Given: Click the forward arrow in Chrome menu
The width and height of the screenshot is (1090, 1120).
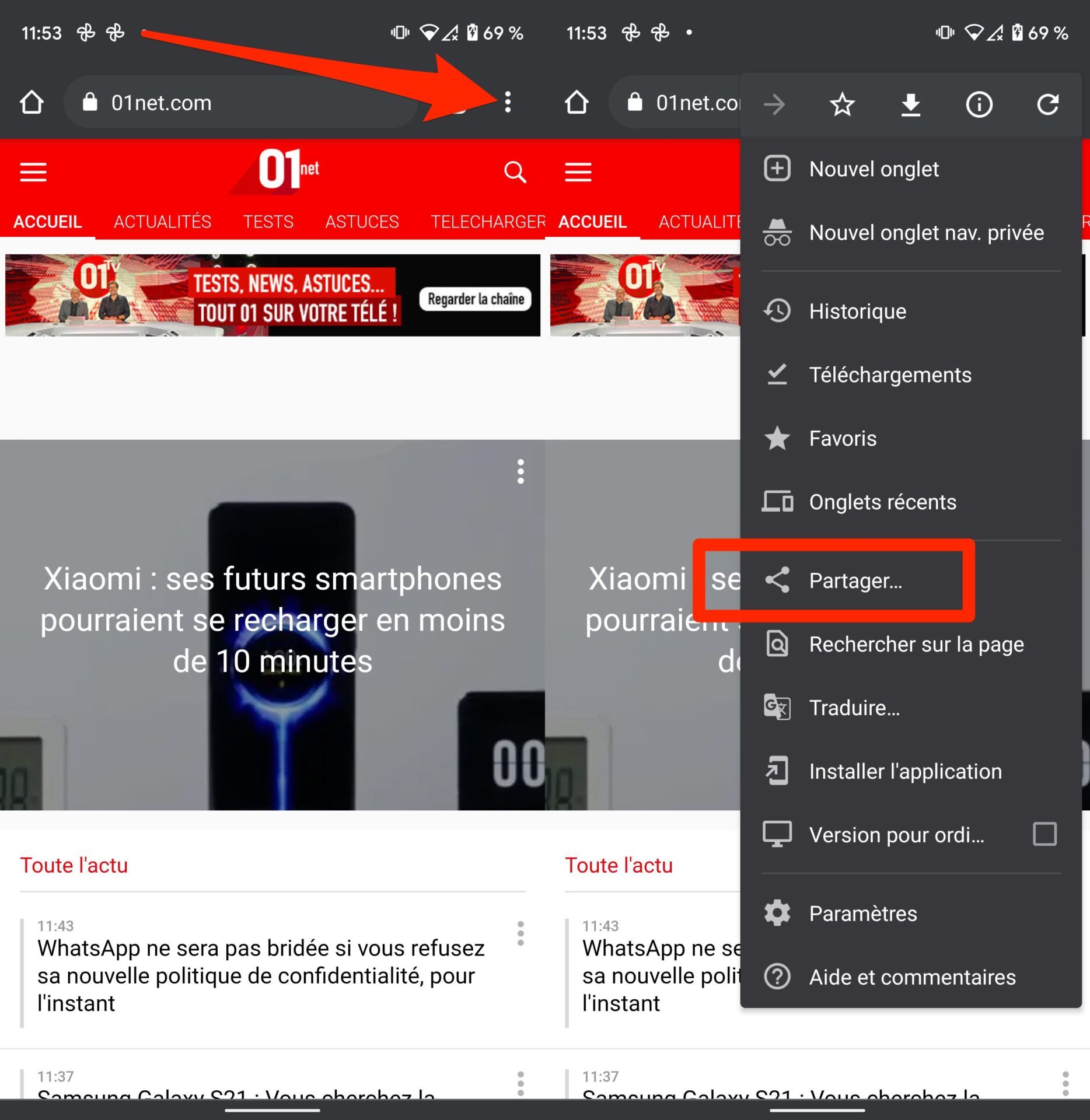Looking at the screenshot, I should [x=775, y=105].
